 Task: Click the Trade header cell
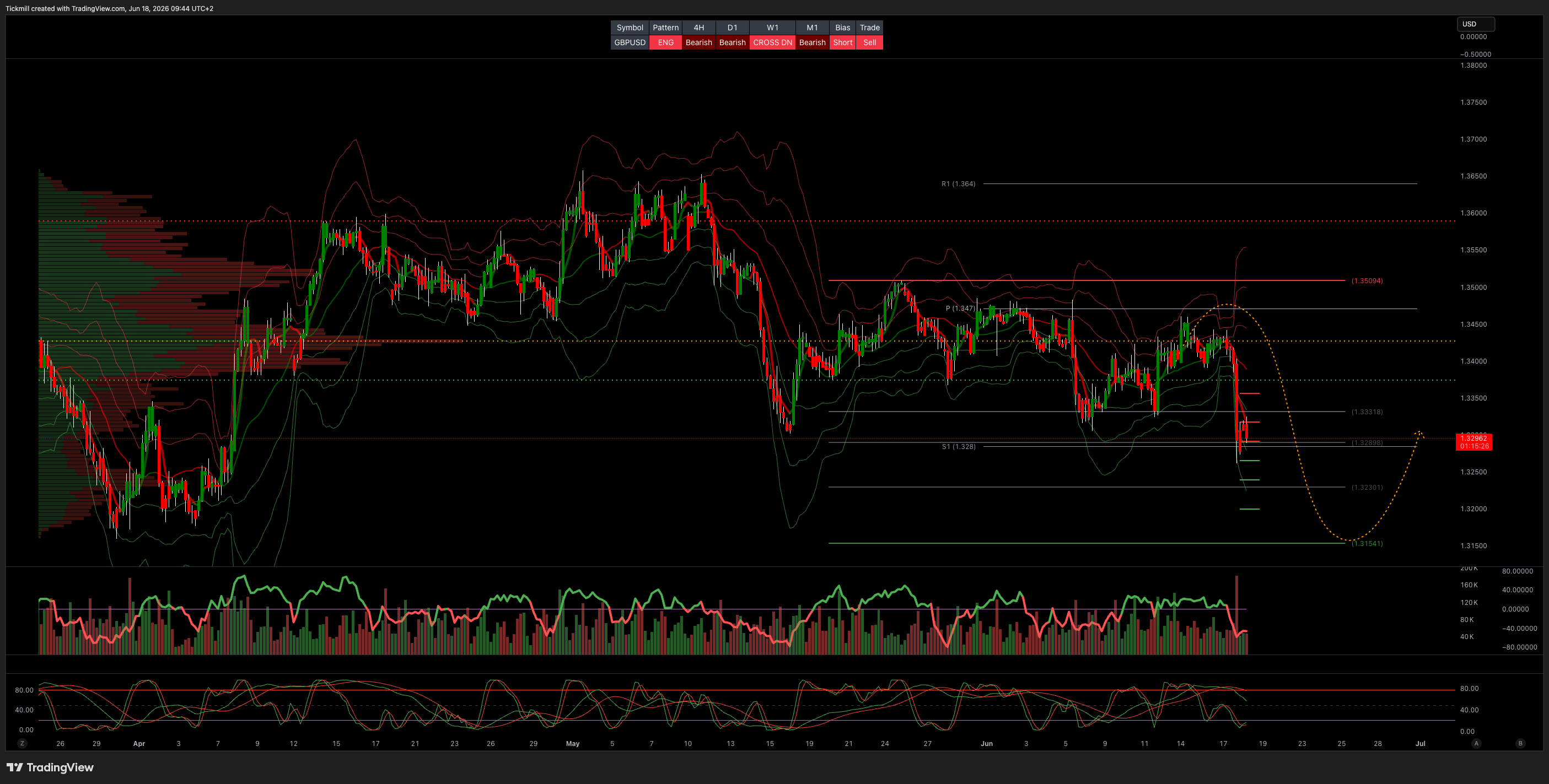869,28
